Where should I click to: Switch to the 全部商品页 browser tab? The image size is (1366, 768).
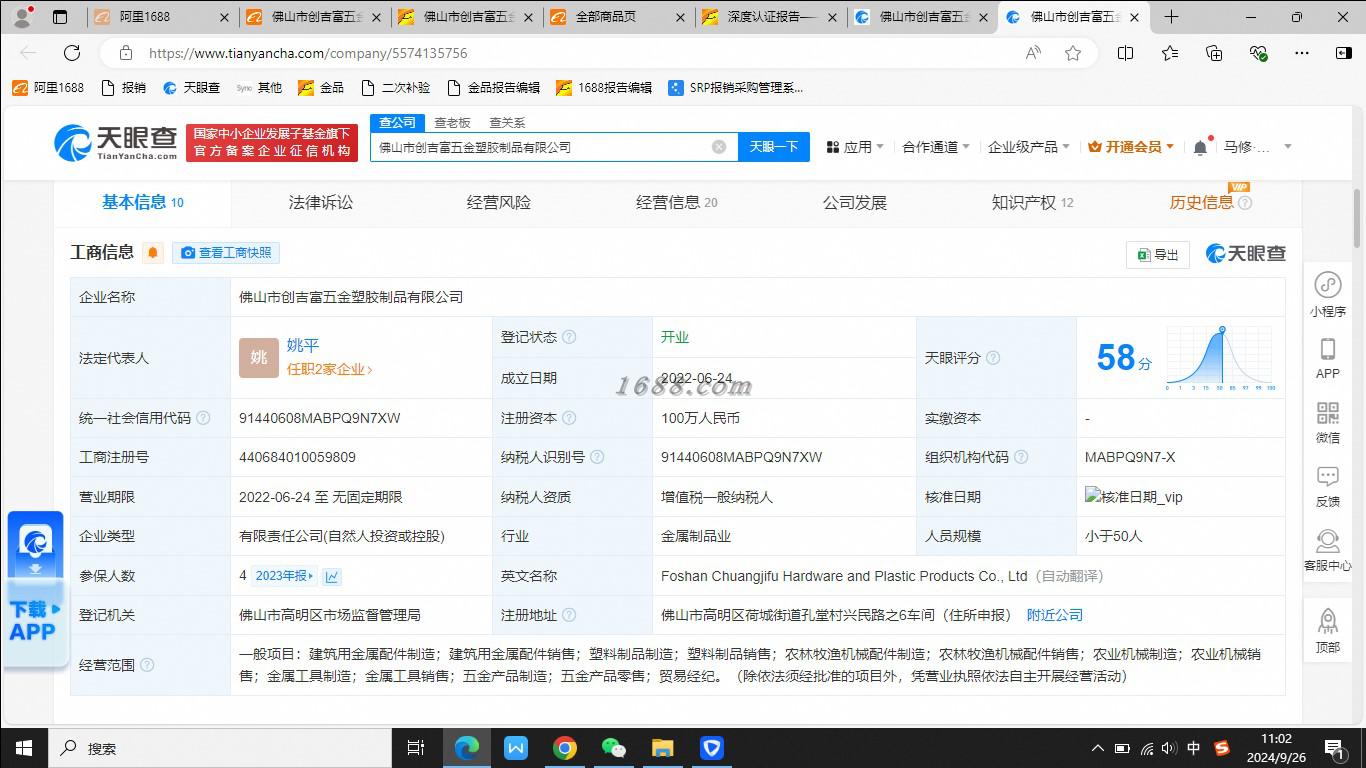tap(619, 17)
